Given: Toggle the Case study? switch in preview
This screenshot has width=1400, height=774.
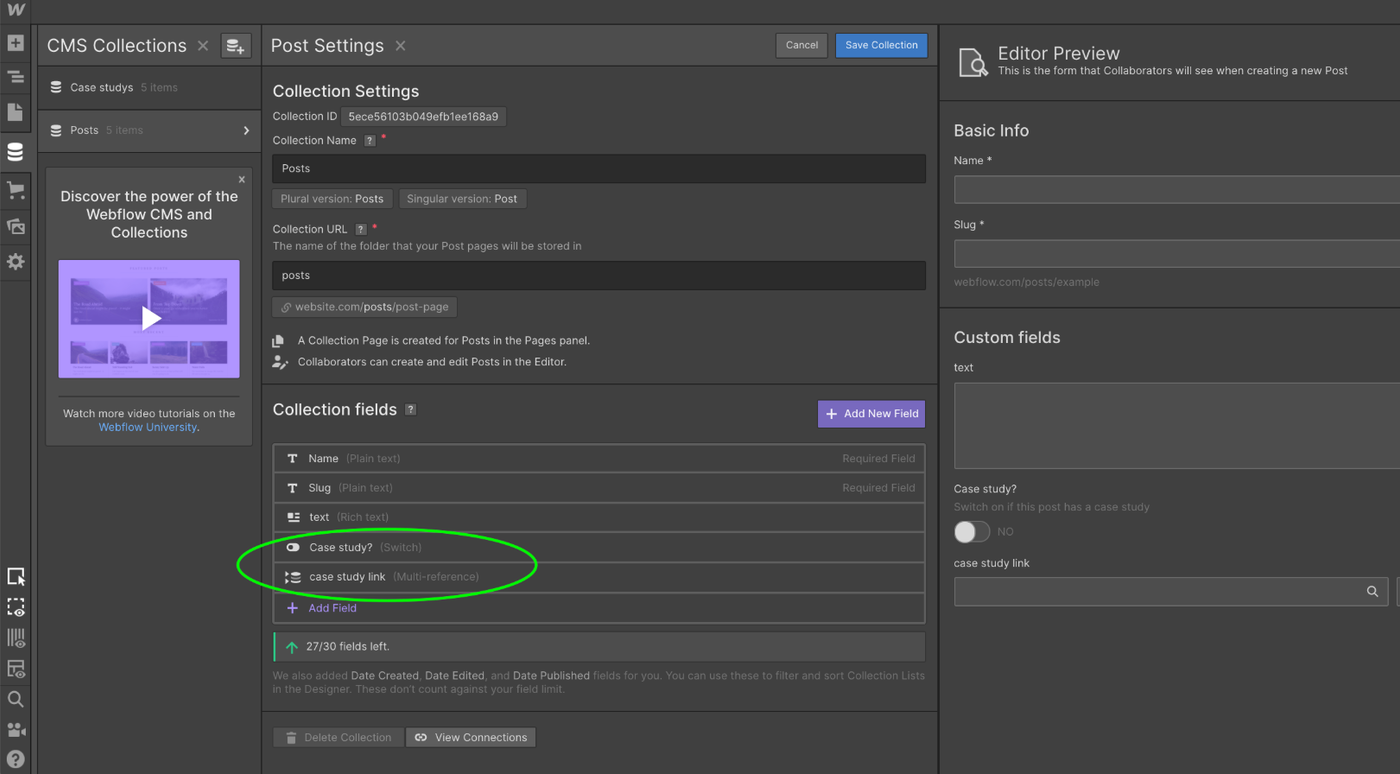Looking at the screenshot, I should click(971, 532).
